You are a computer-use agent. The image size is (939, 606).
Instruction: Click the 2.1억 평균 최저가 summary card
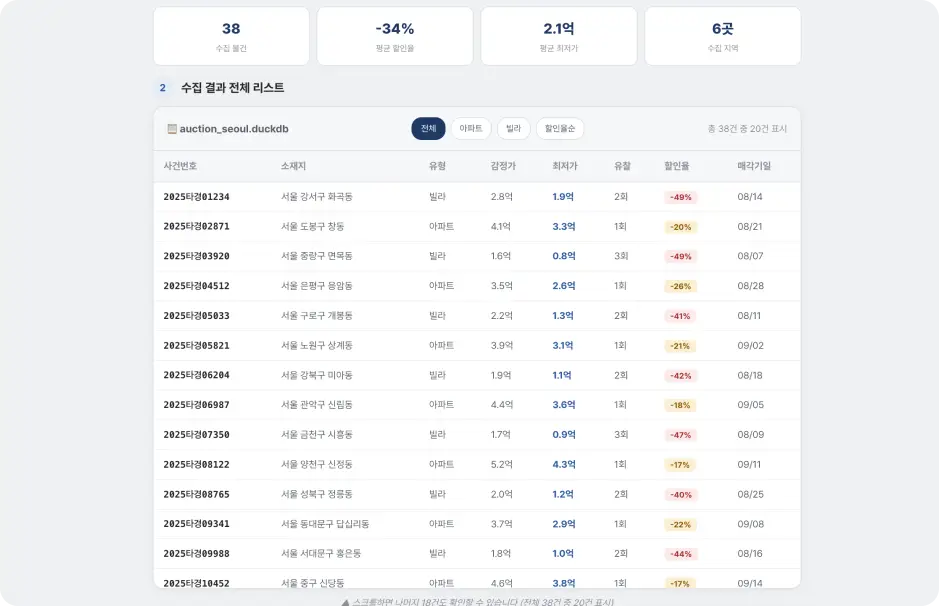[x=559, y=36]
